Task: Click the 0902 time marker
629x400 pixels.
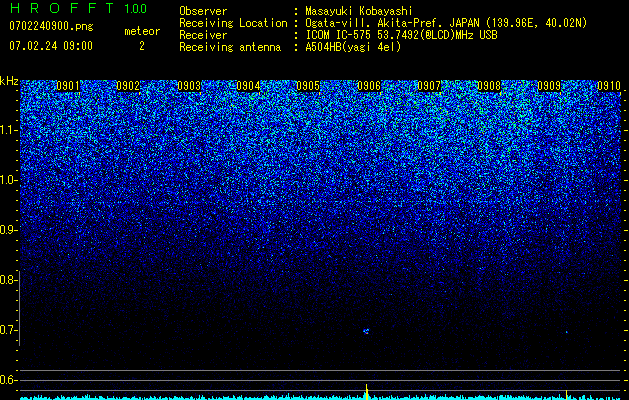Action: coord(128,86)
